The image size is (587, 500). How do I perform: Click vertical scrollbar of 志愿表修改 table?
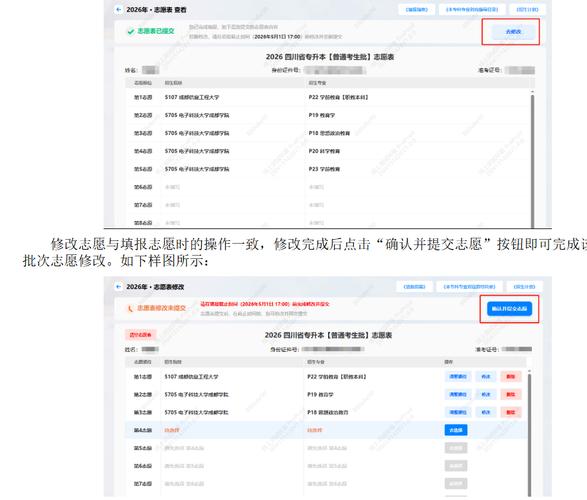tap(529, 435)
